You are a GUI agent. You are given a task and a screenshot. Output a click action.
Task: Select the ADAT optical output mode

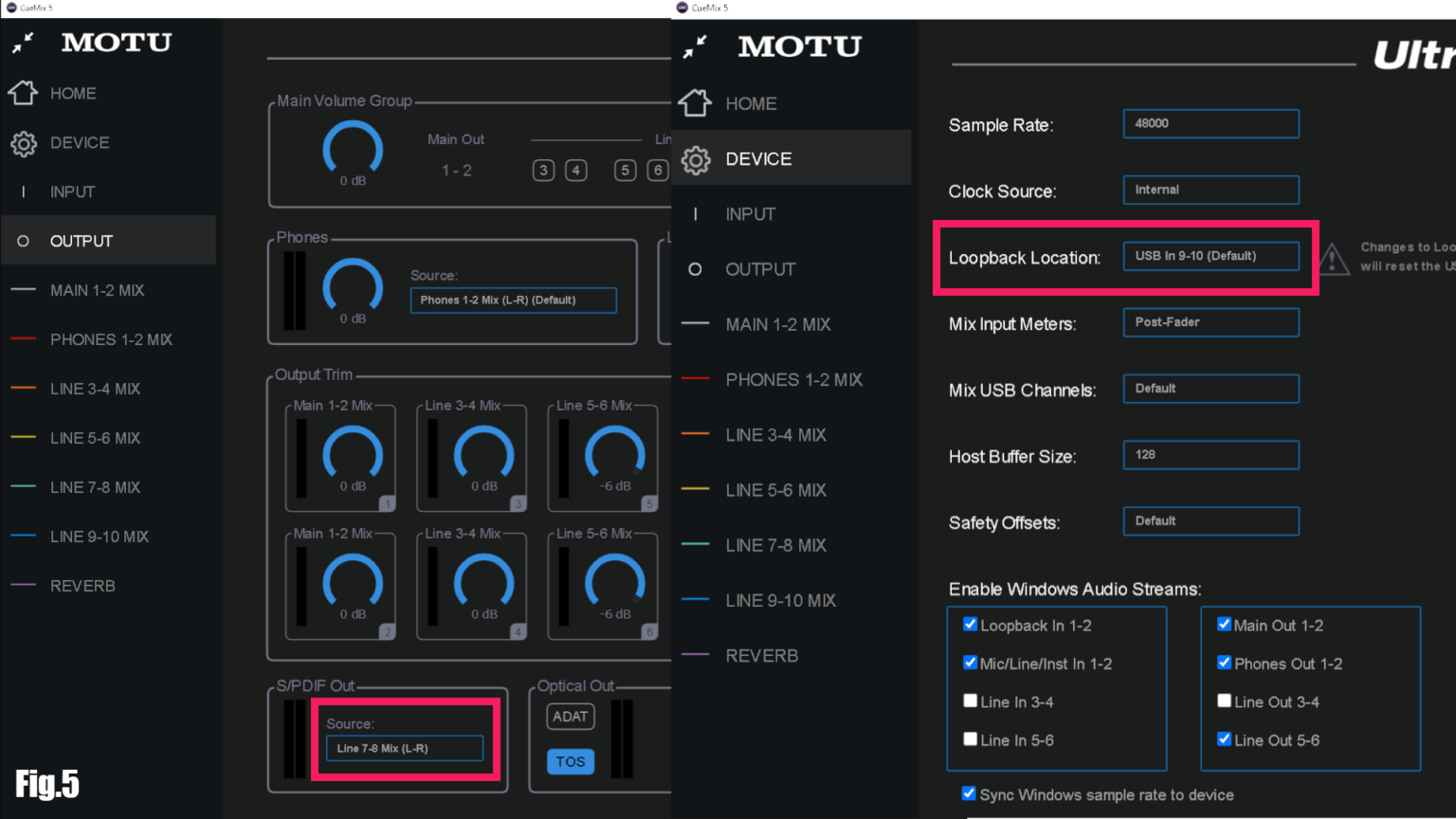(570, 717)
